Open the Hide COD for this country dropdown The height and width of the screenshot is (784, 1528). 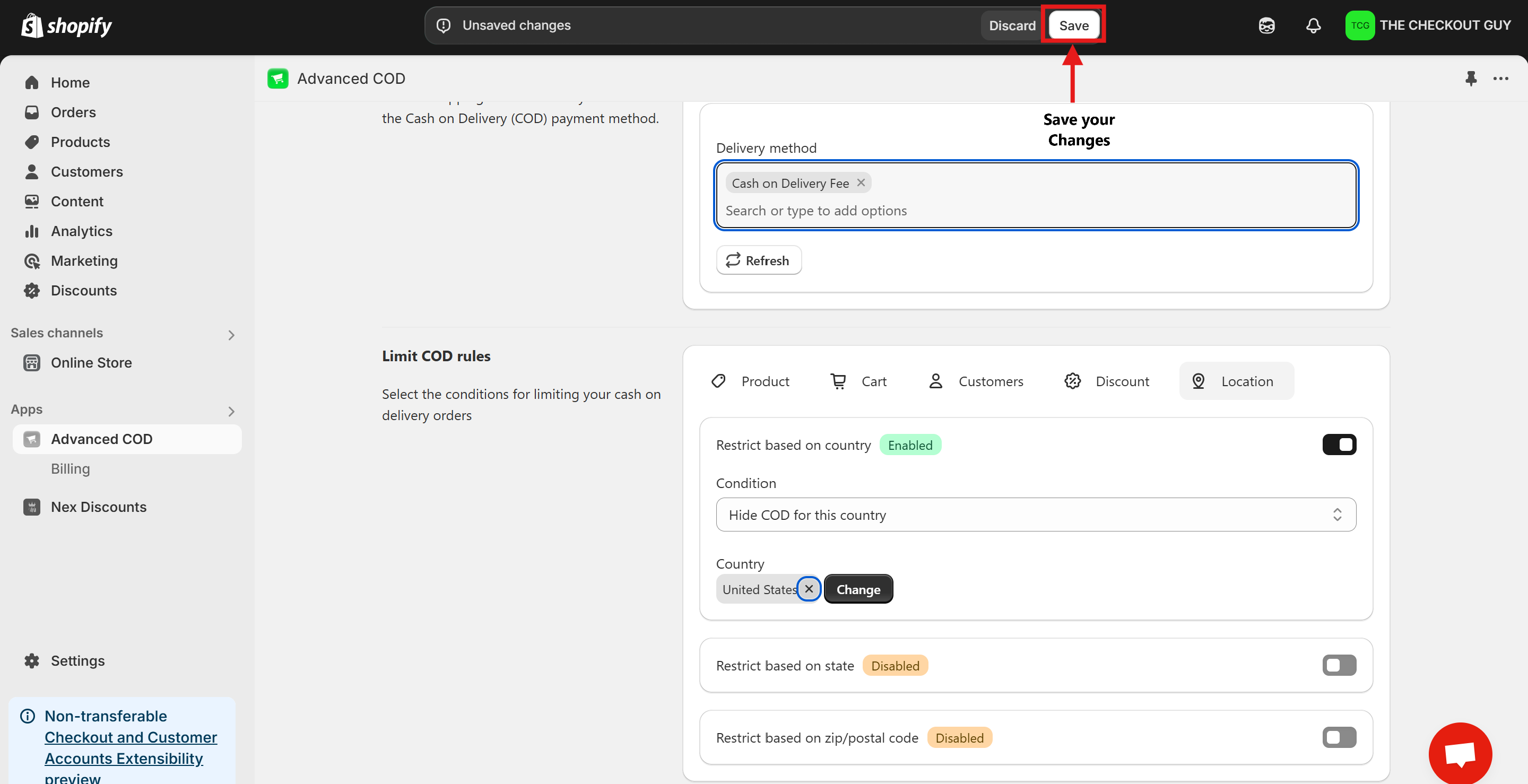tap(1035, 515)
